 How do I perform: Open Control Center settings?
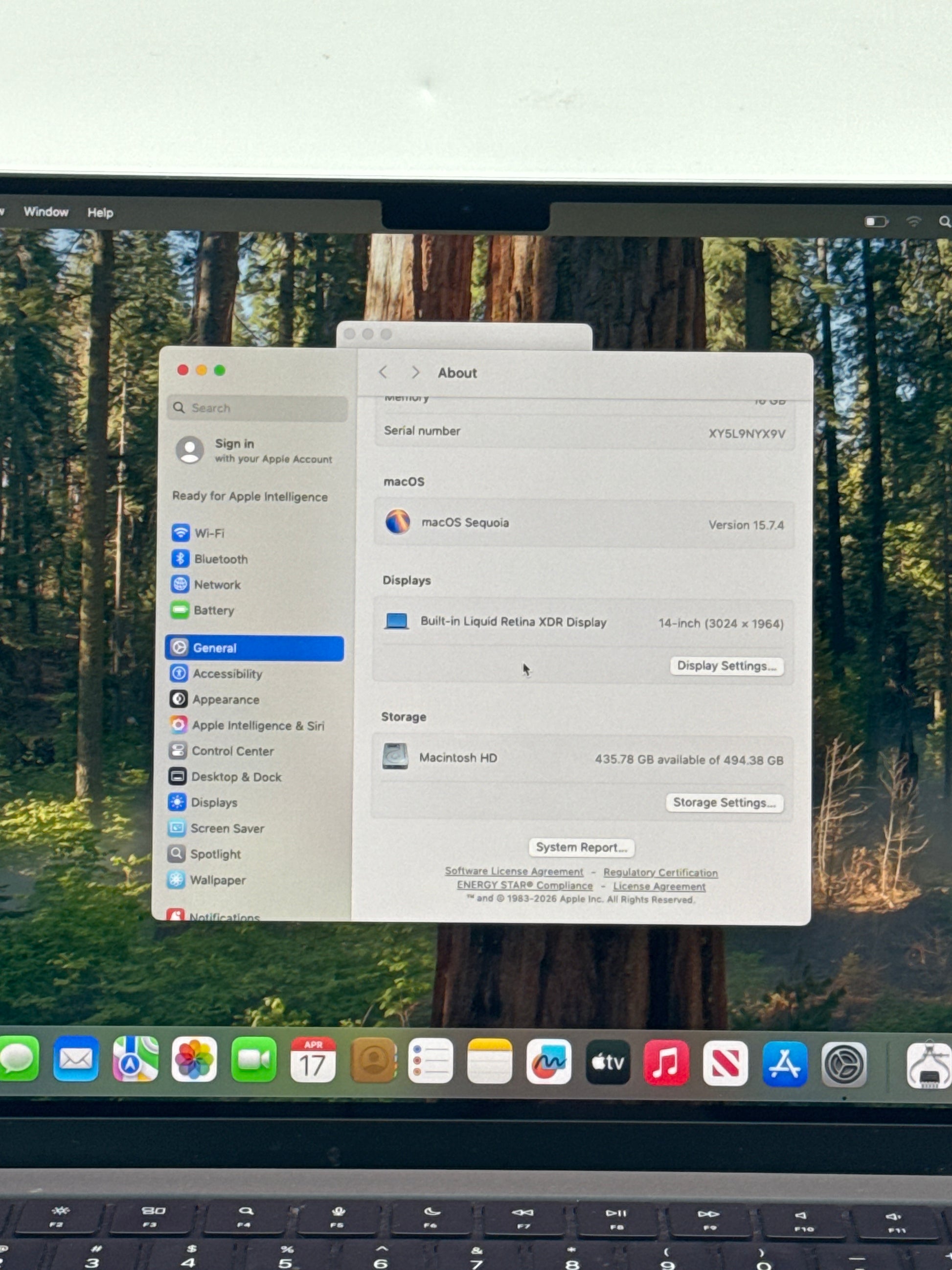(x=232, y=751)
